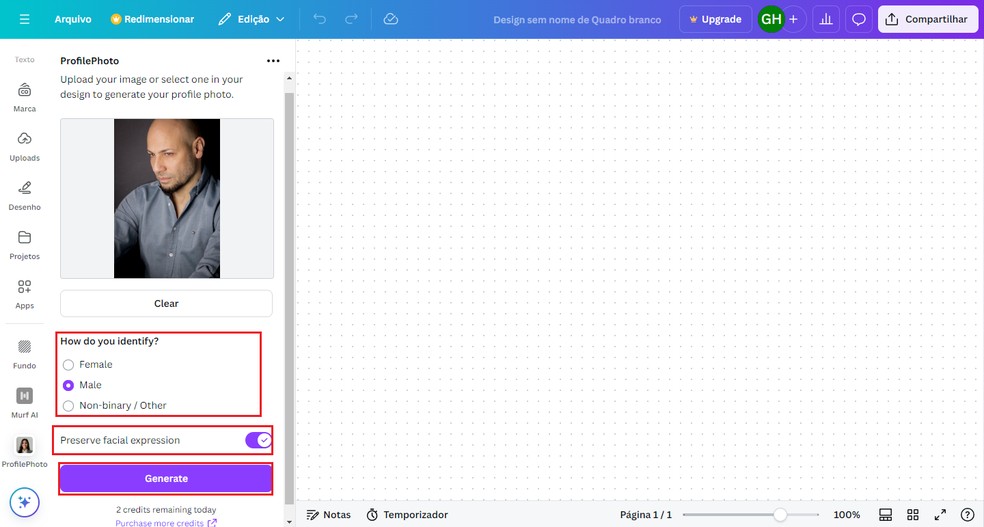
Task: Open the Murf AI app
Action: tap(24, 403)
